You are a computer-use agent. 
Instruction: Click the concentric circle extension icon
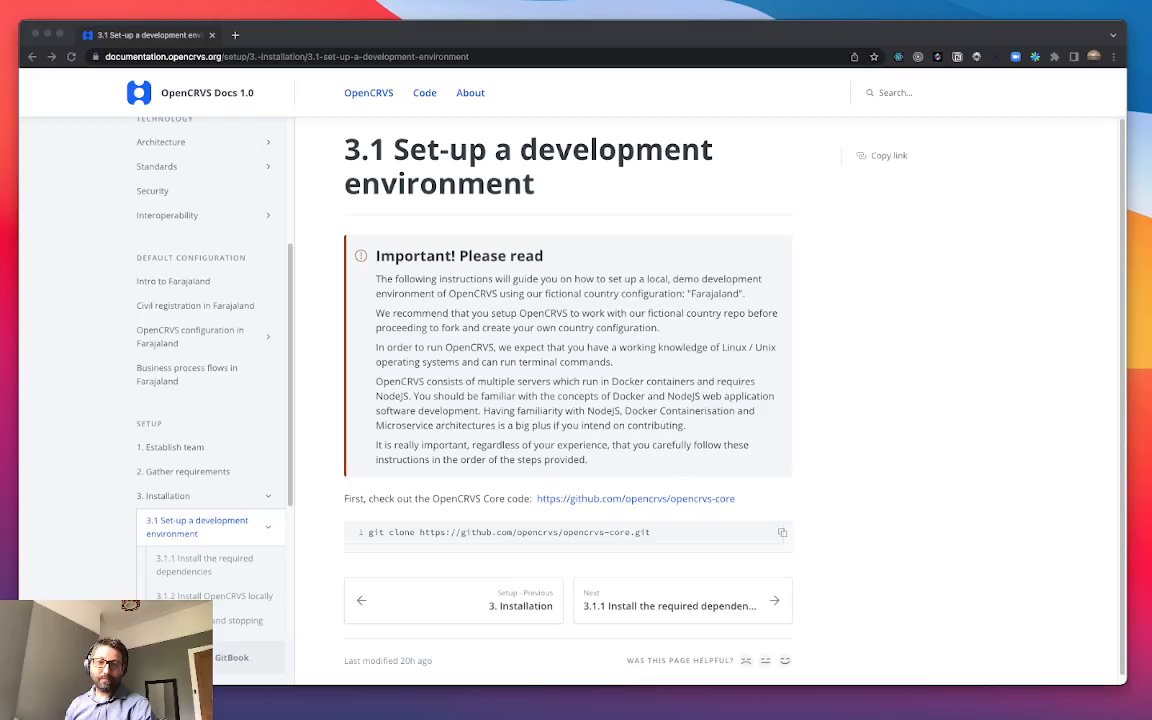point(918,57)
